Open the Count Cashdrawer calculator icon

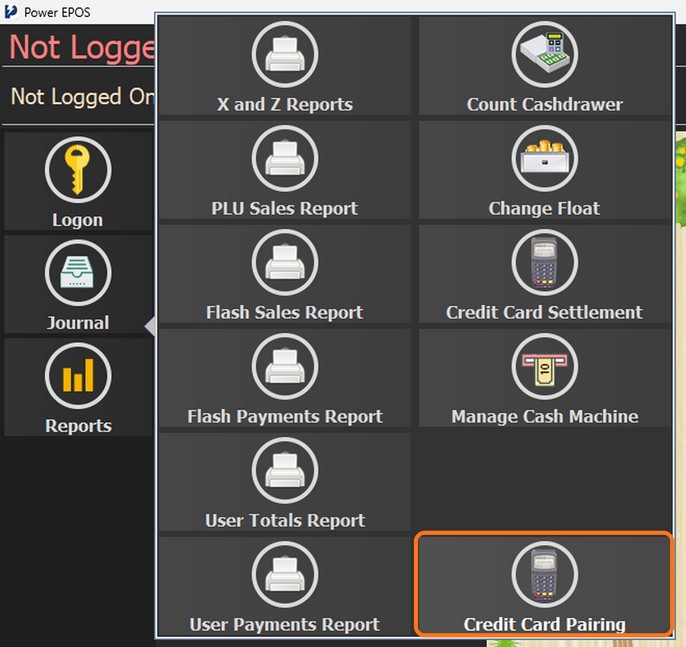(x=545, y=54)
